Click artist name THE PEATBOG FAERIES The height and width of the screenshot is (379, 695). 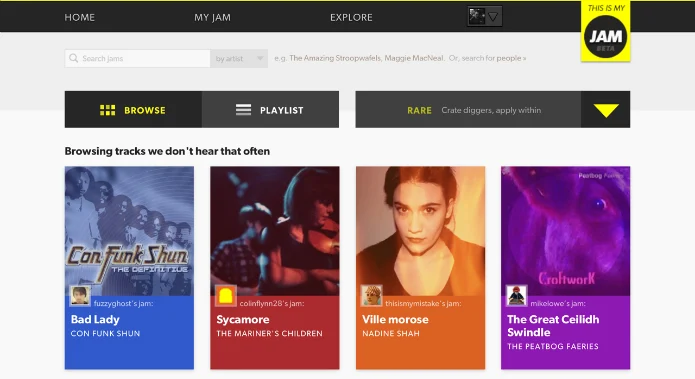click(x=553, y=346)
